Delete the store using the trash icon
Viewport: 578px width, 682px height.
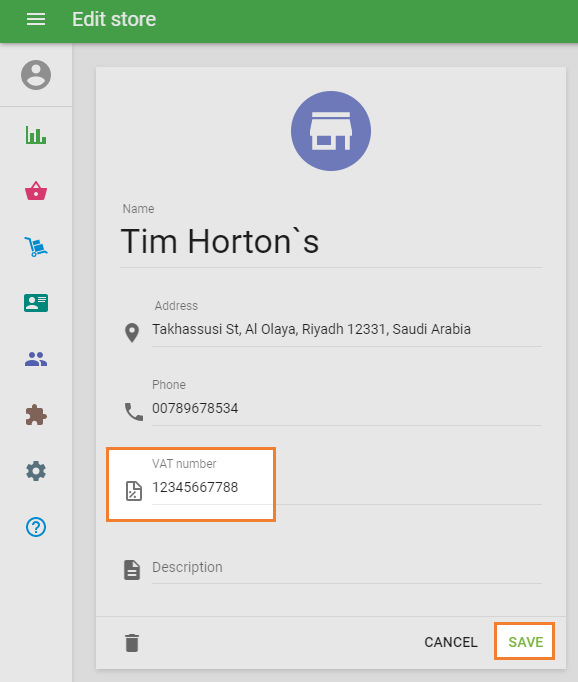tap(132, 643)
